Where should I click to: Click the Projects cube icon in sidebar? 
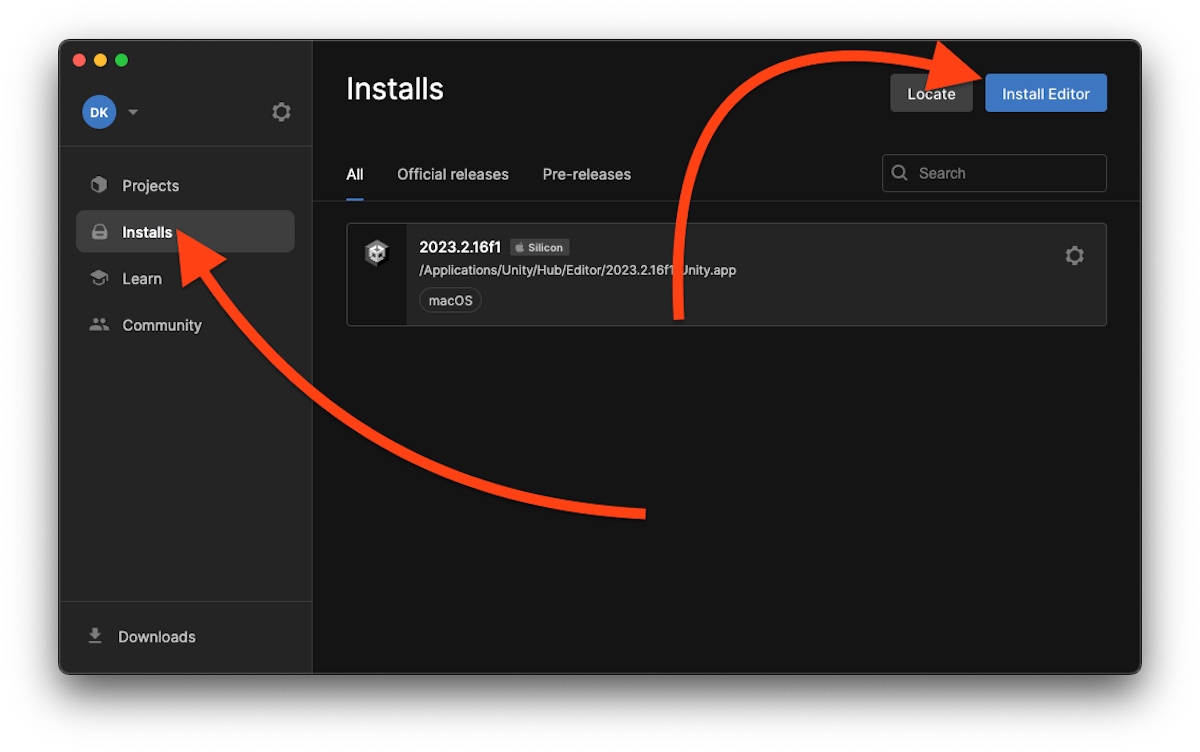click(99, 185)
